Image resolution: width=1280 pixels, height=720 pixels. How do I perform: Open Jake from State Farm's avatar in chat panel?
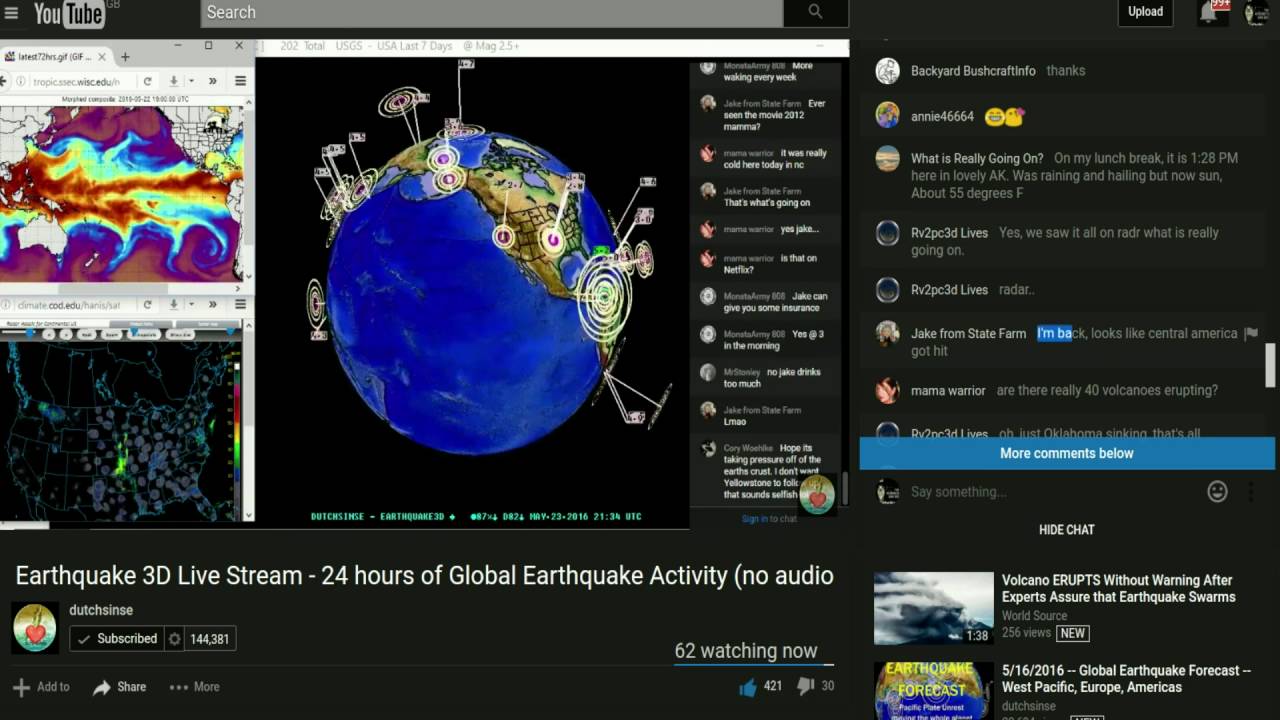click(888, 333)
